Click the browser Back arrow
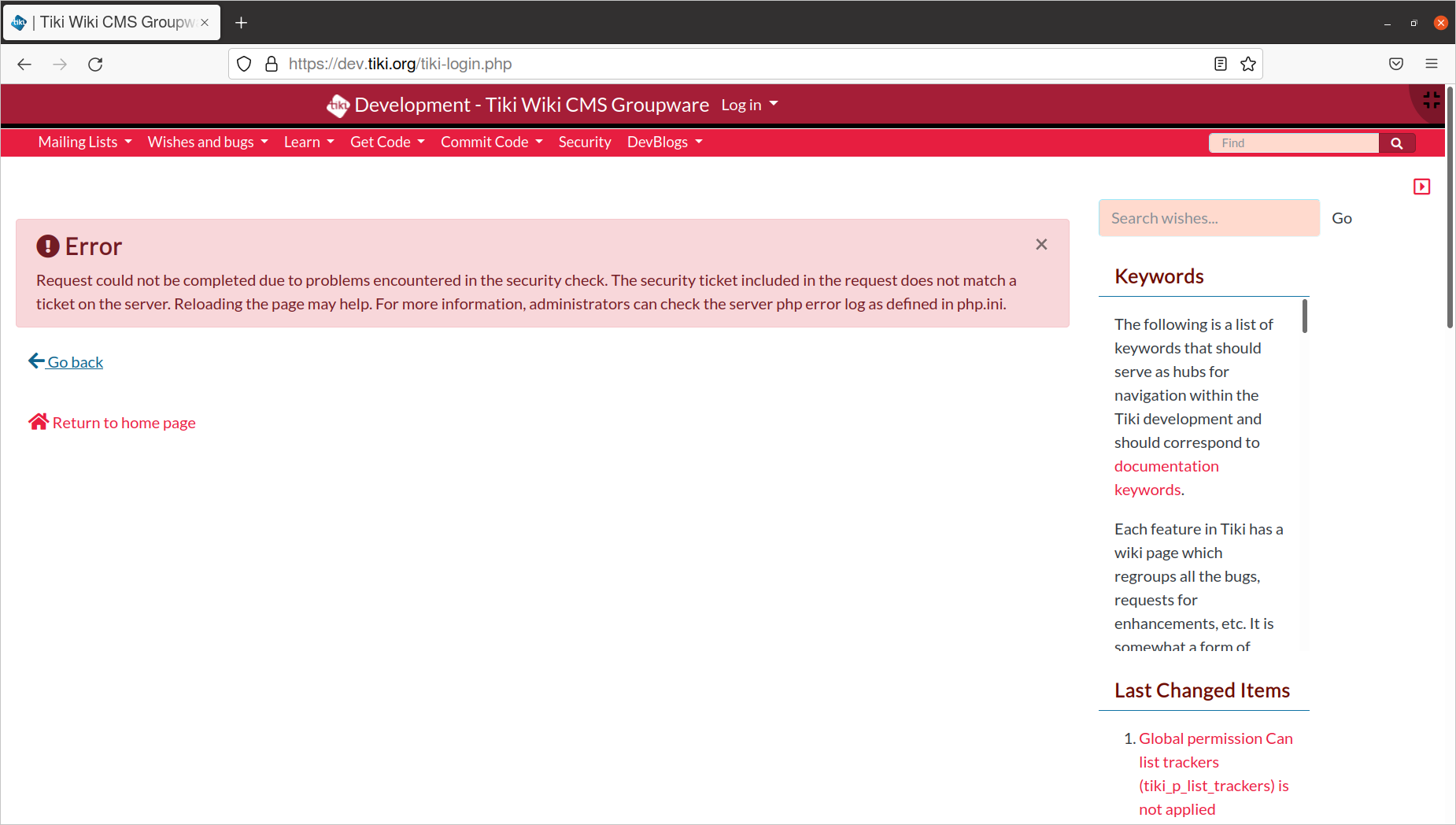This screenshot has width=1456, height=825. pos(24,64)
